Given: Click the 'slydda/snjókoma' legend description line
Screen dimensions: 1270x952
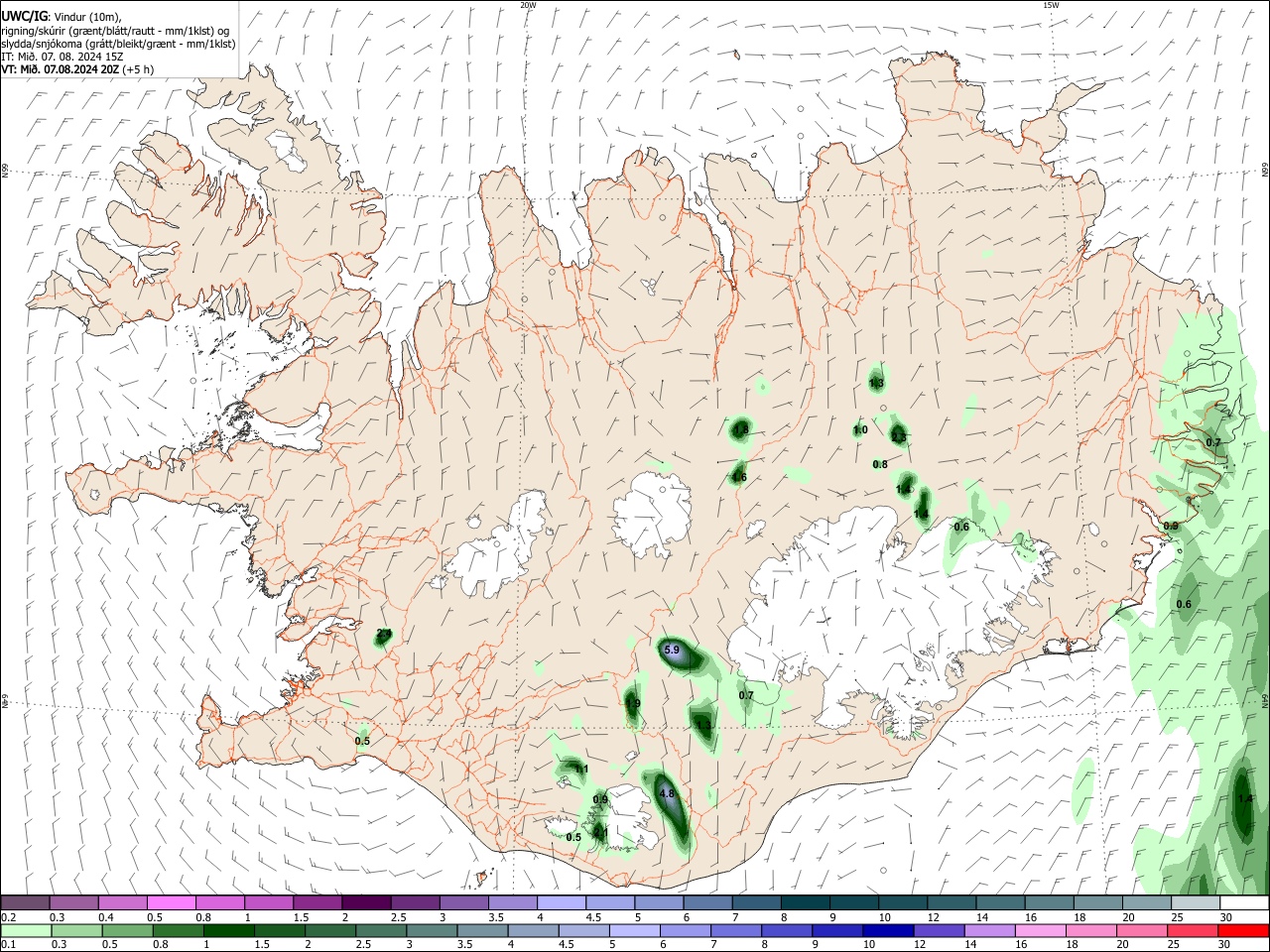Looking at the screenshot, I should point(119,44).
